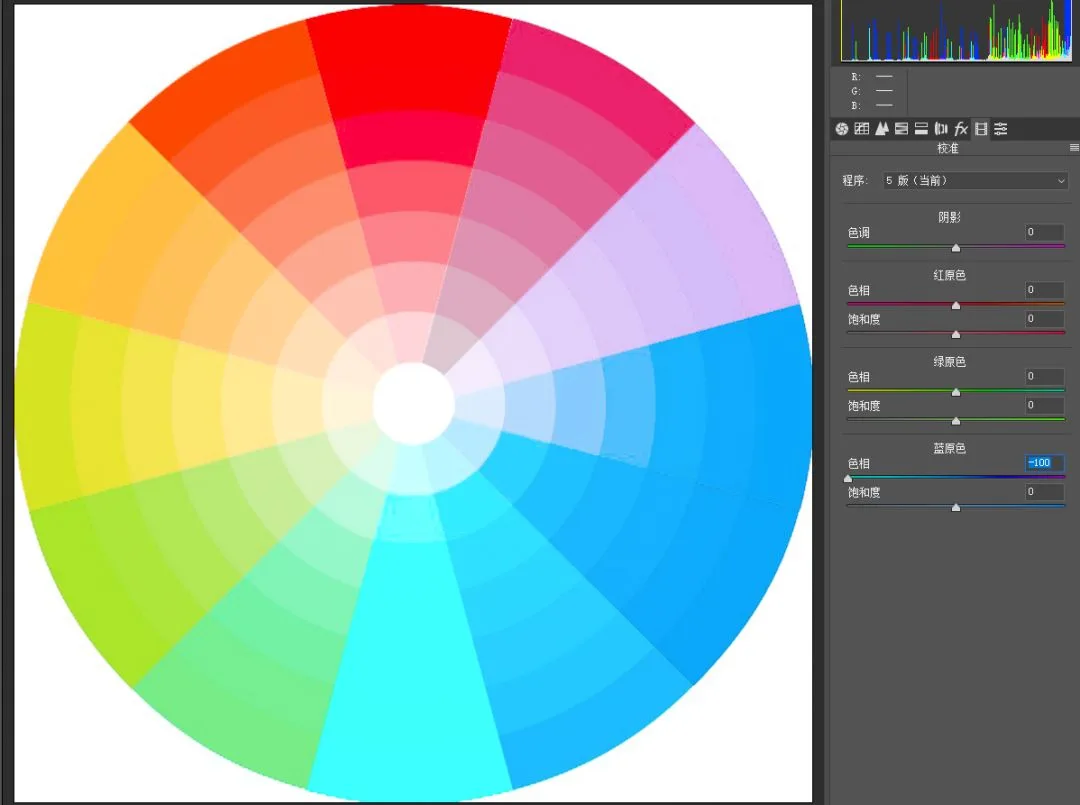Open the HSL adjustments panel icon
The height and width of the screenshot is (805, 1080).
(x=901, y=129)
